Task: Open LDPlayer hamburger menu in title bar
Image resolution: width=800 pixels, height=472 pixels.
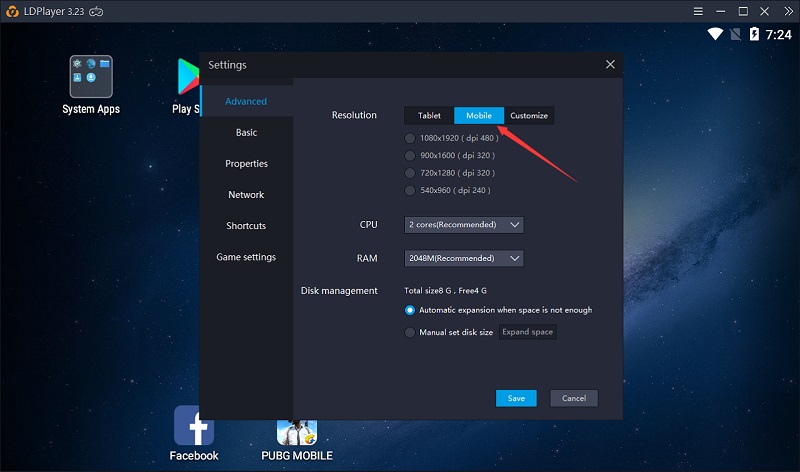Action: (698, 11)
